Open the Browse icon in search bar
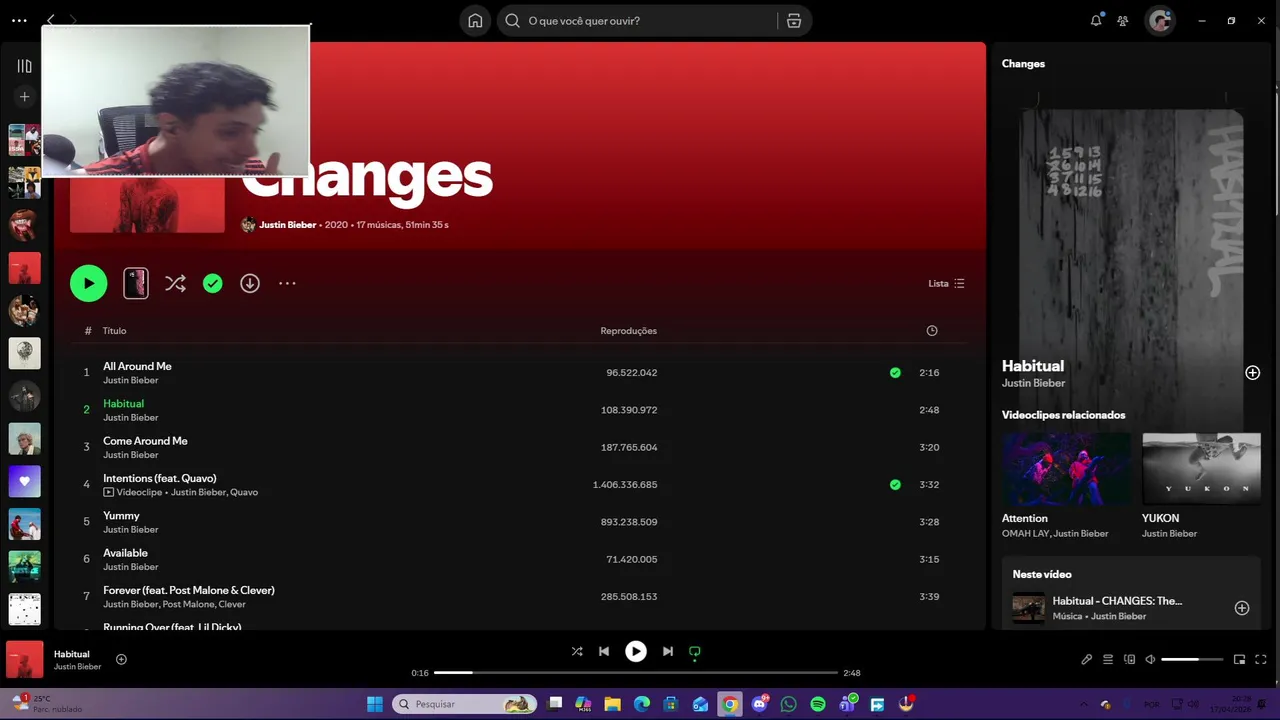Screen dimensions: 1280x720 pos(794,21)
